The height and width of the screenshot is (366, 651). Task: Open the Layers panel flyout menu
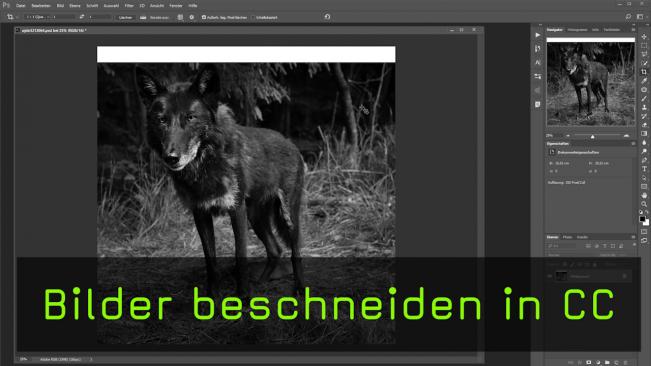[x=633, y=237]
